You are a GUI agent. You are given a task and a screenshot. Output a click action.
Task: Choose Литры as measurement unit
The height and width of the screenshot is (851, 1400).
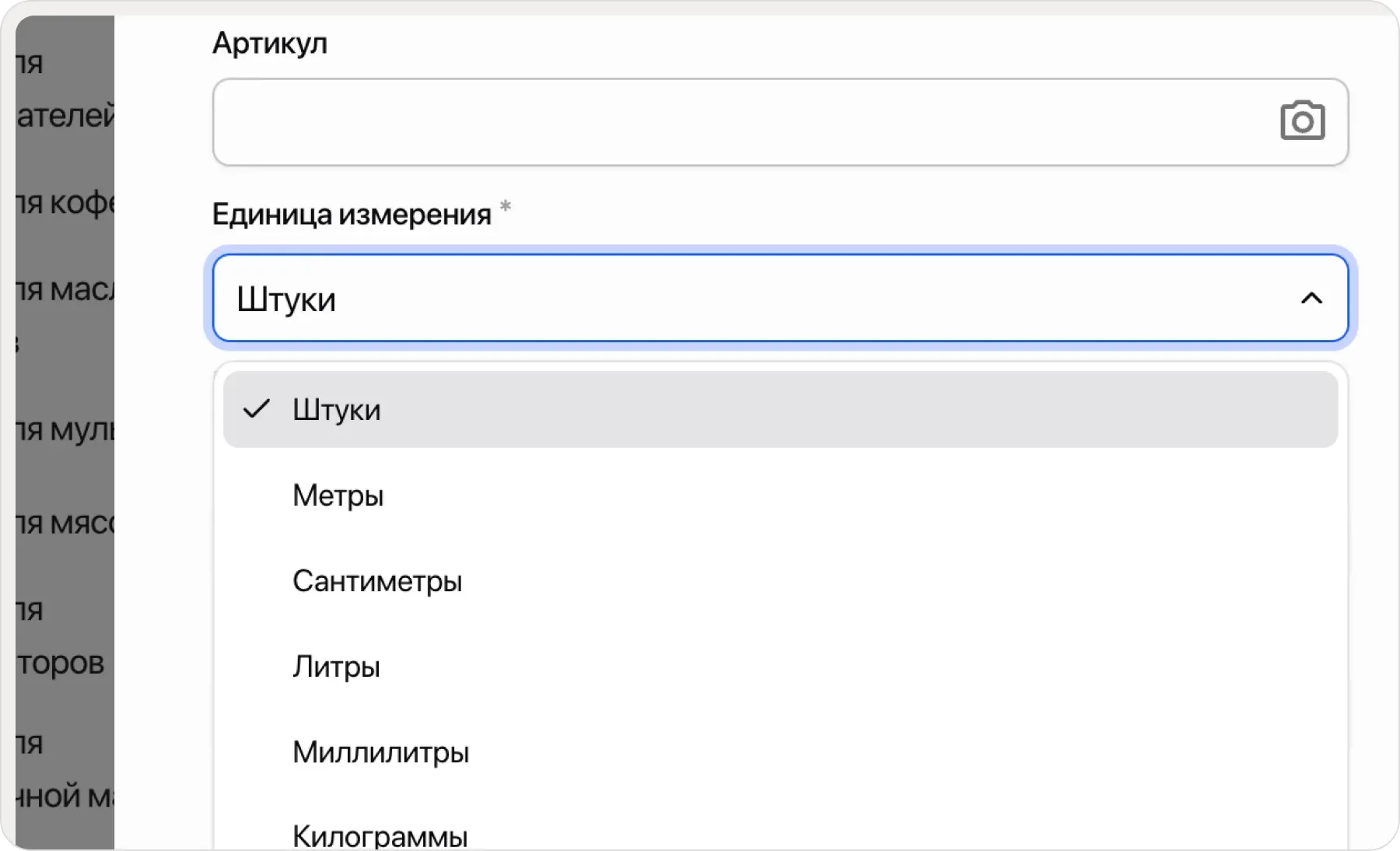pyautogui.click(x=336, y=666)
